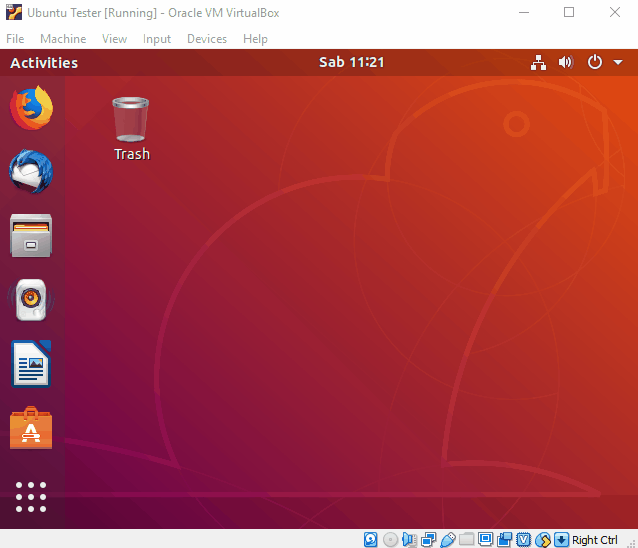Screen dimensions: 638x548
Task: Open the Files manager dock icon
Action: point(31,236)
